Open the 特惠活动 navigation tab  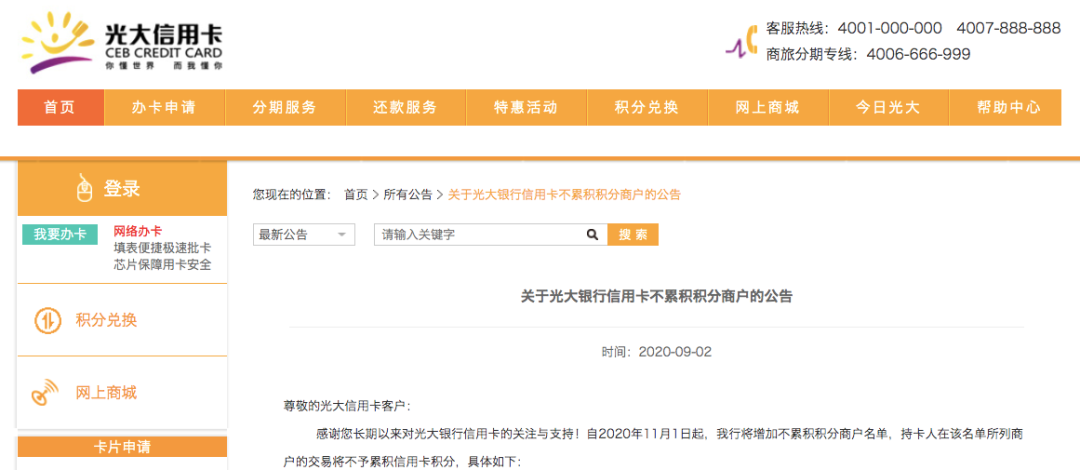coord(526,108)
